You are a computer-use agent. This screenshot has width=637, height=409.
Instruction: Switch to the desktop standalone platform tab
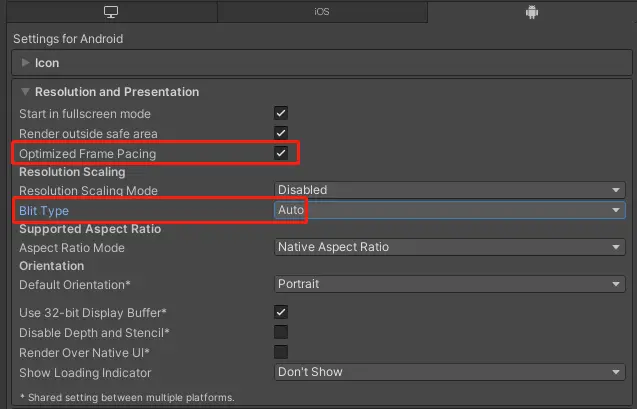tap(111, 12)
